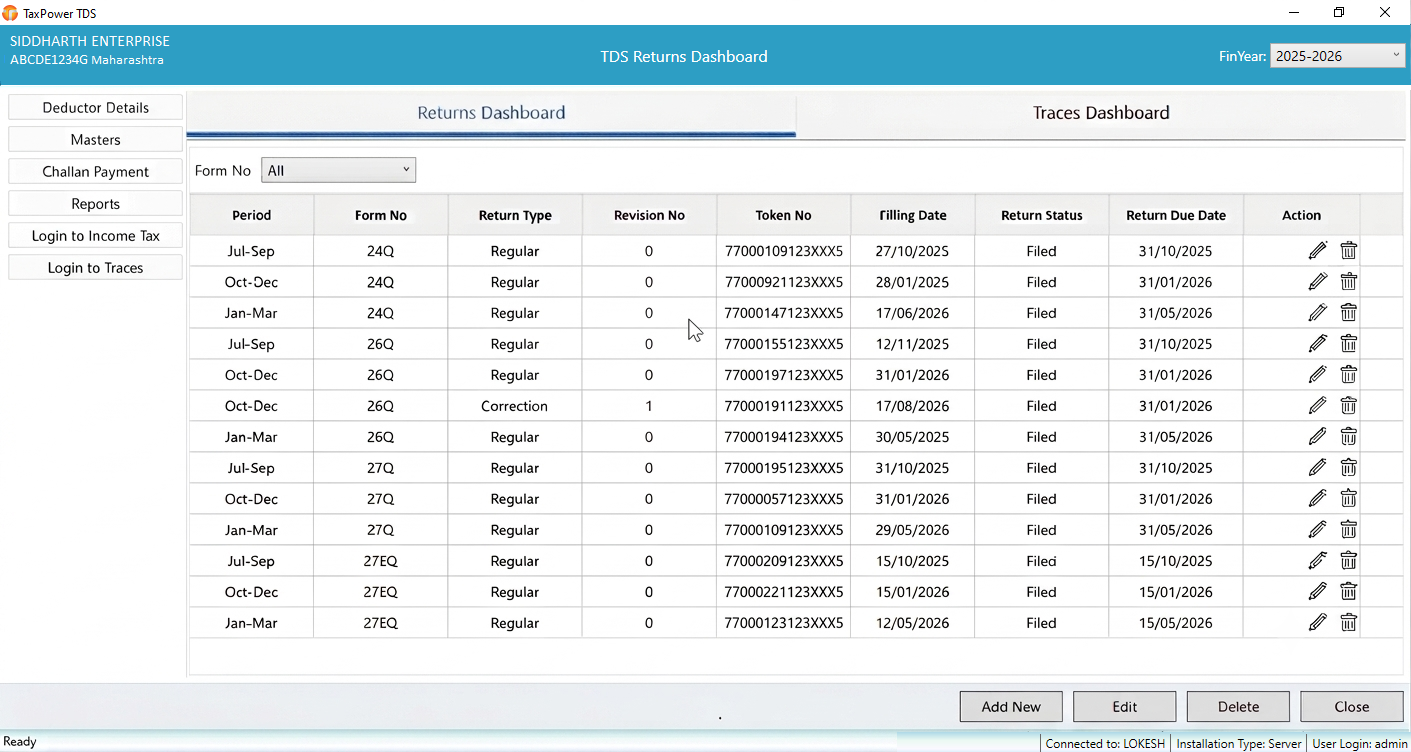The width and height of the screenshot is (1411, 752).
Task: Click Installation Type: Server status entry
Action: click(x=1239, y=743)
